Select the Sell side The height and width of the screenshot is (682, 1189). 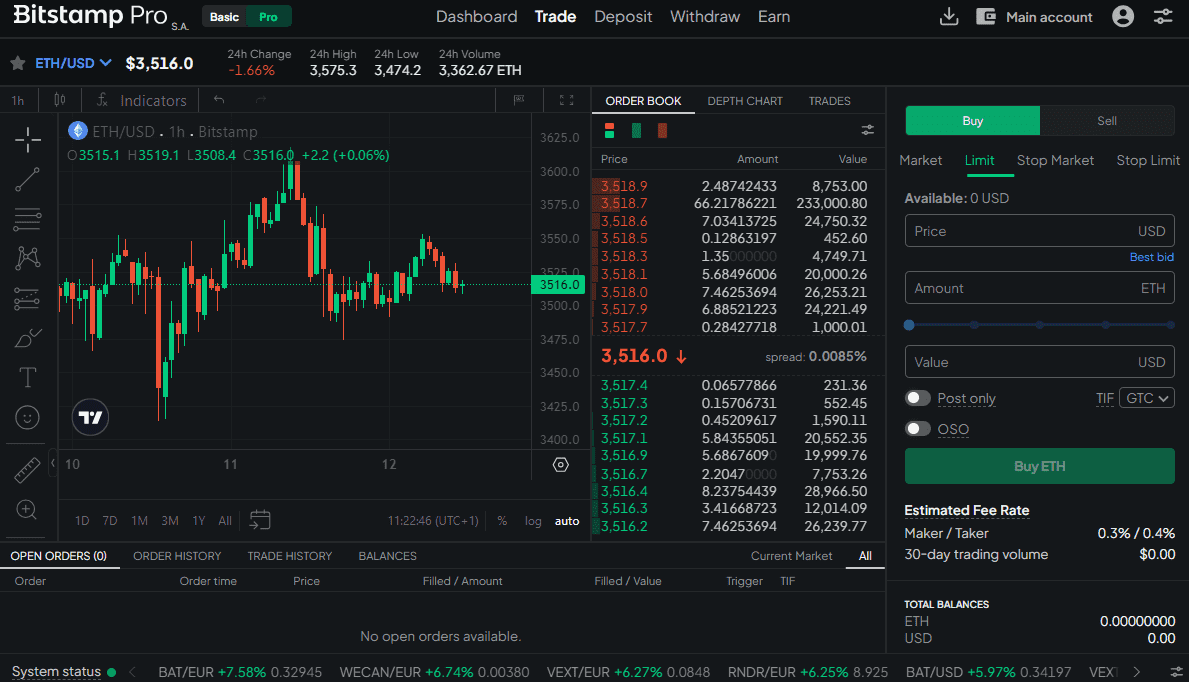1107,121
